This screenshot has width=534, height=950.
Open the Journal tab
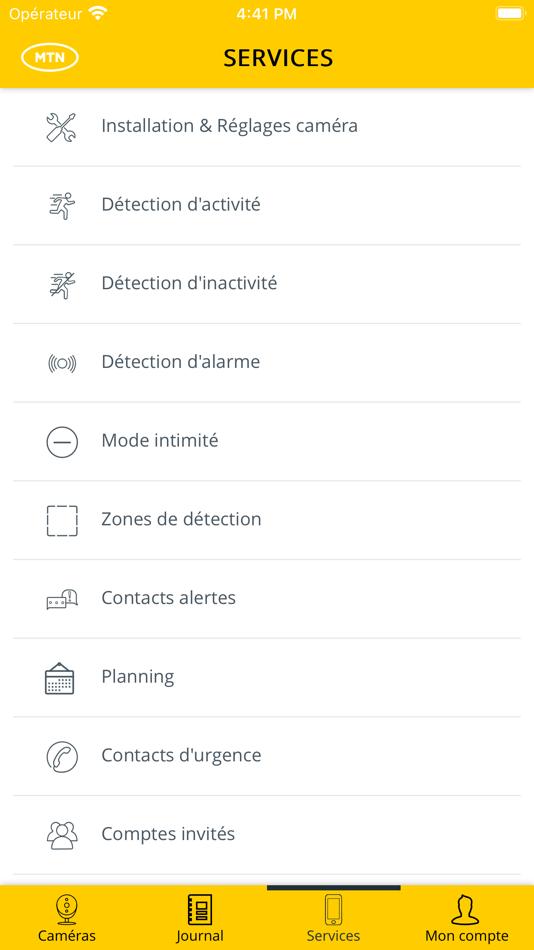(200, 918)
